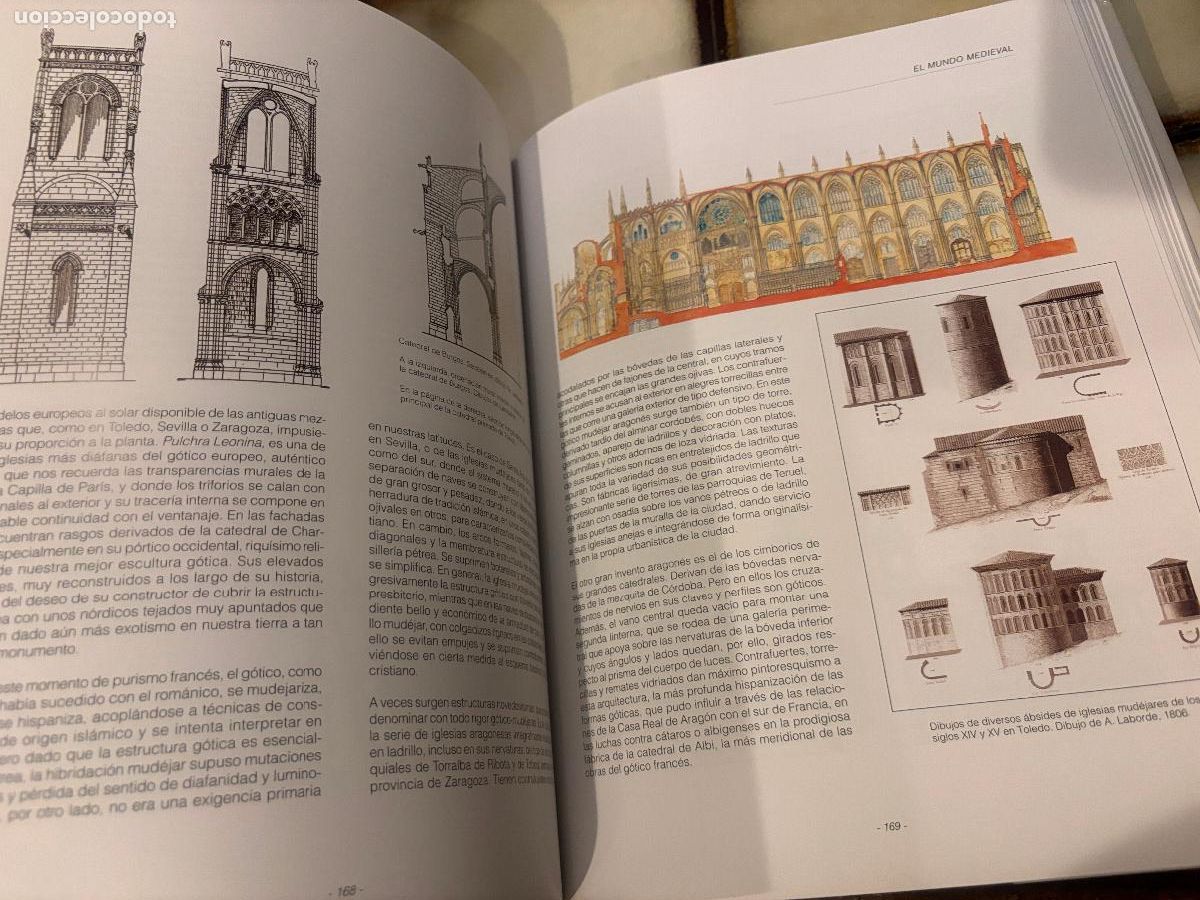Click 'pórtico occidental' in the left page
This screenshot has height=900, width=1200.
pos(183,546)
